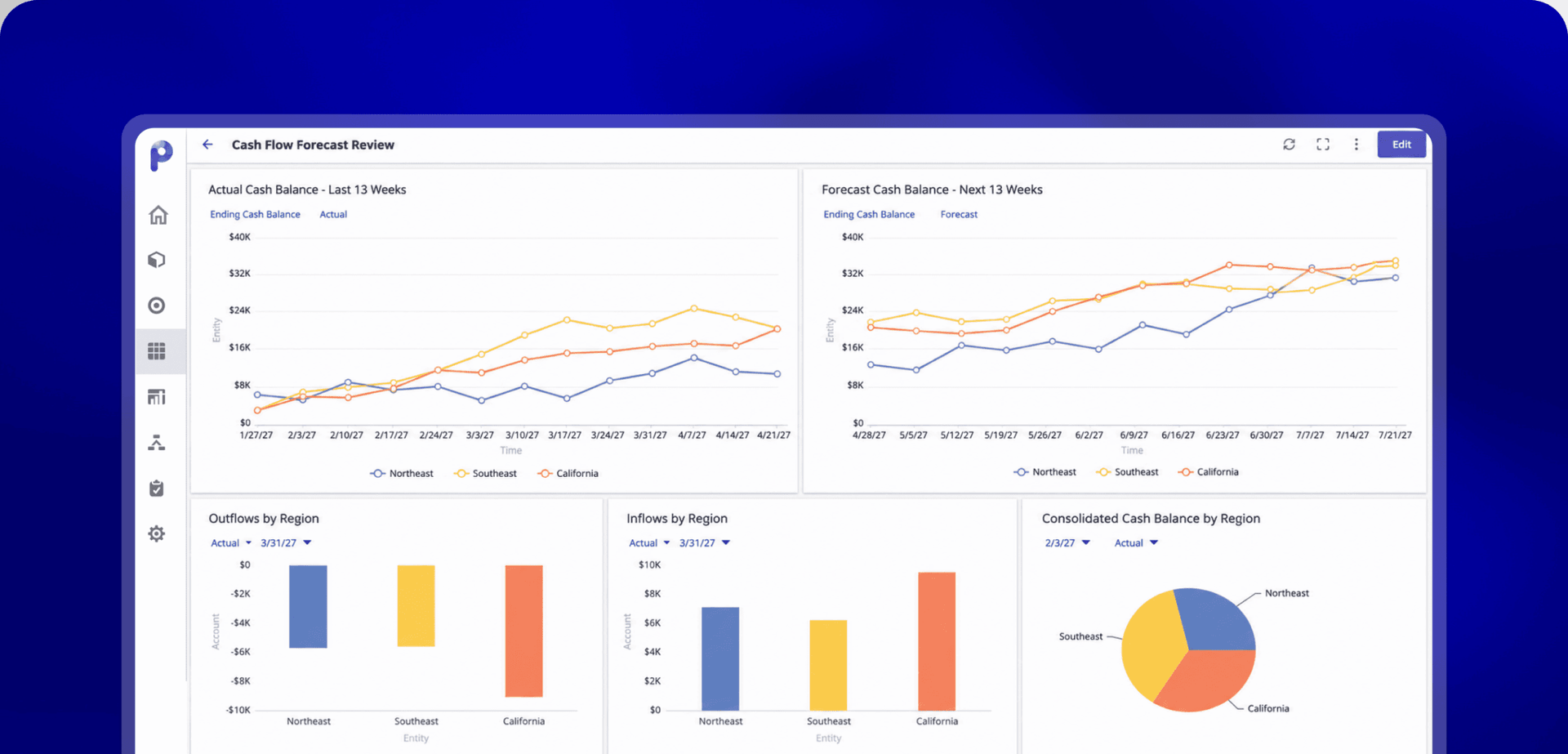Open the Home icon in sidebar
This screenshot has height=754, width=1568.
point(158,215)
